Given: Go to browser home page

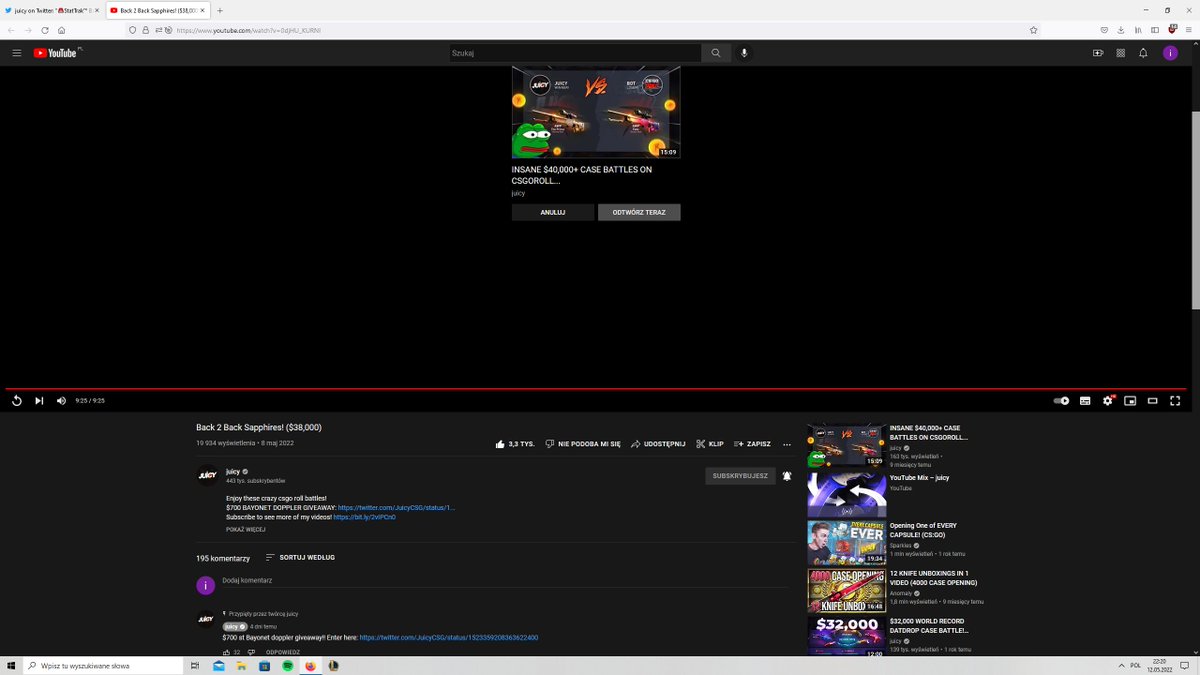Looking at the screenshot, I should pos(61,30).
